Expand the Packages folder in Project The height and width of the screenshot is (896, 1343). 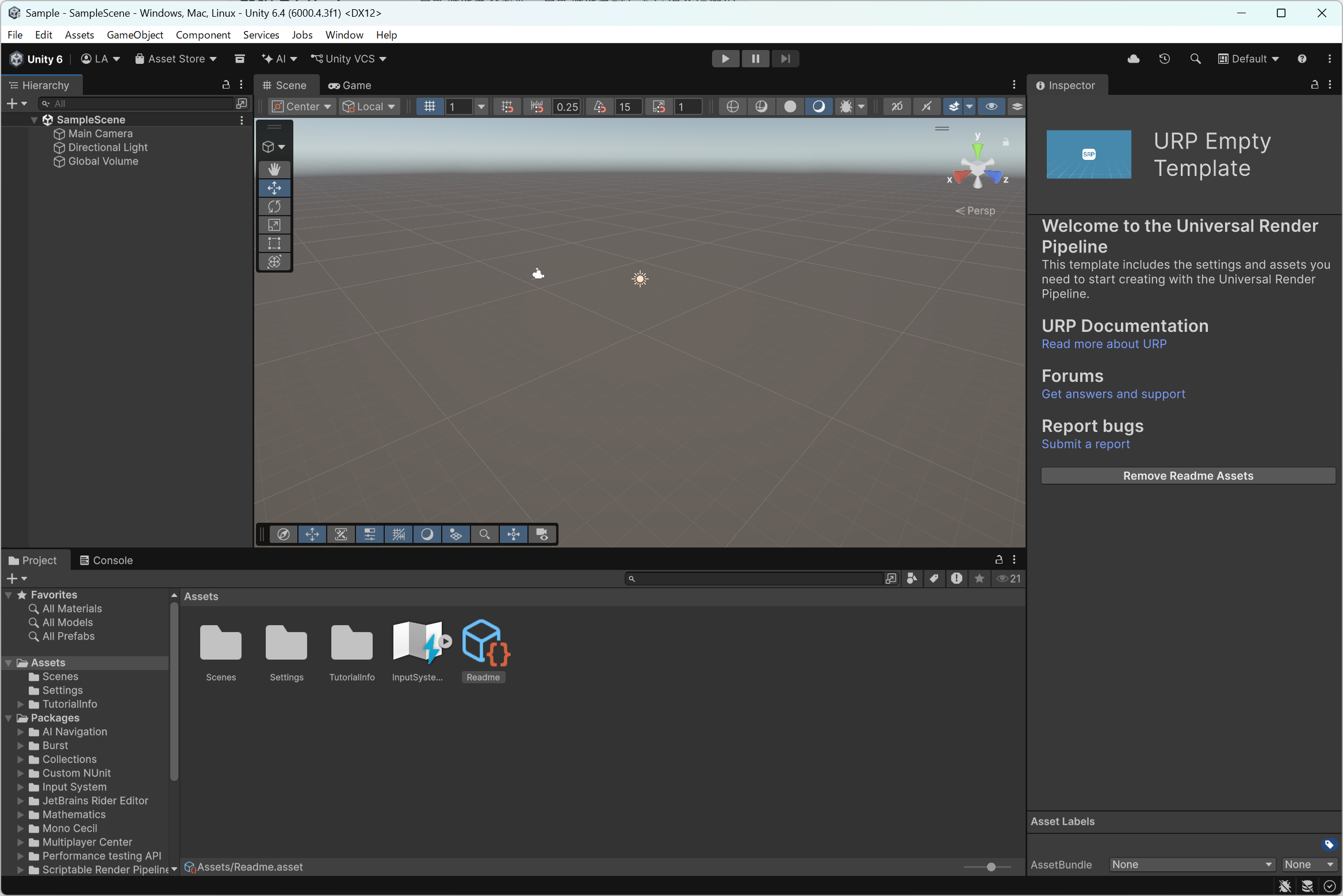pyautogui.click(x=8, y=718)
